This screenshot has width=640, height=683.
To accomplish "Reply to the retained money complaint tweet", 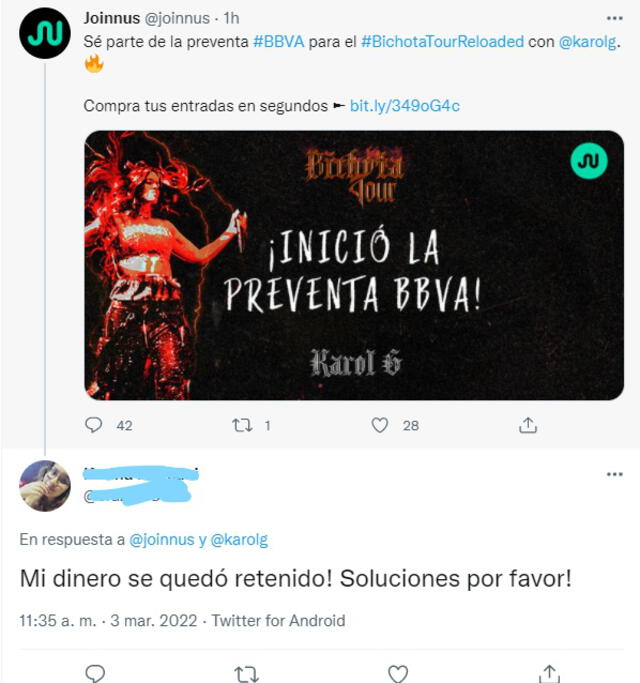I will point(95,673).
